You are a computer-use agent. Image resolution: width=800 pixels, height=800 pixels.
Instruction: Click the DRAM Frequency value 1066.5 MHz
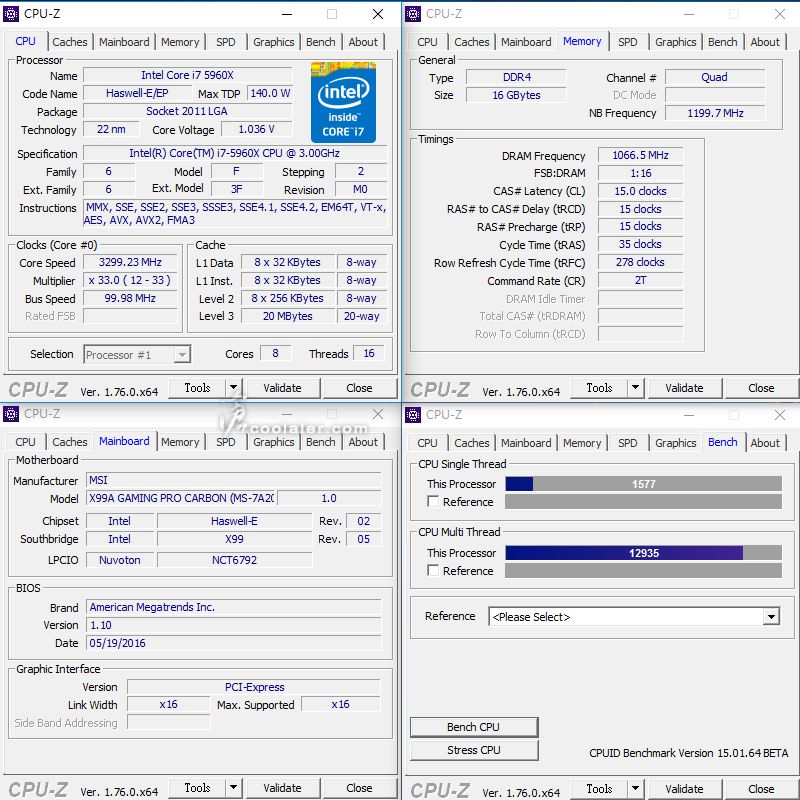(640, 155)
